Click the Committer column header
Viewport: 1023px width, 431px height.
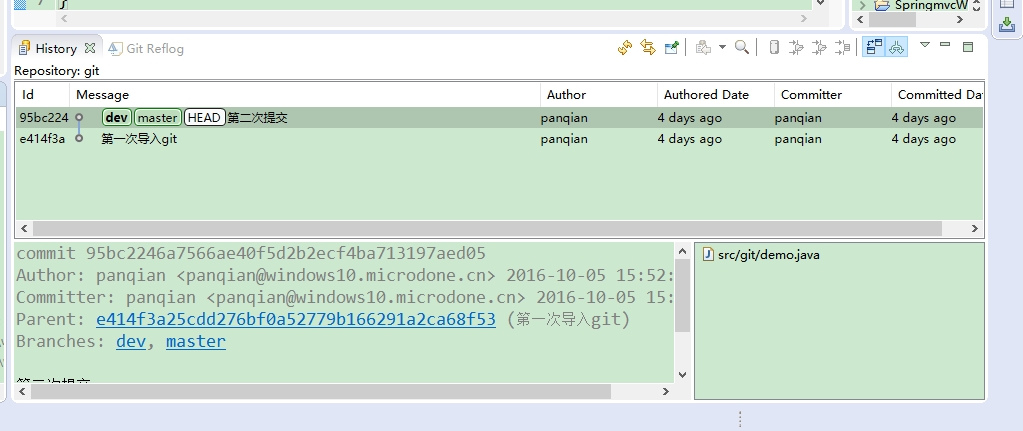click(832, 95)
